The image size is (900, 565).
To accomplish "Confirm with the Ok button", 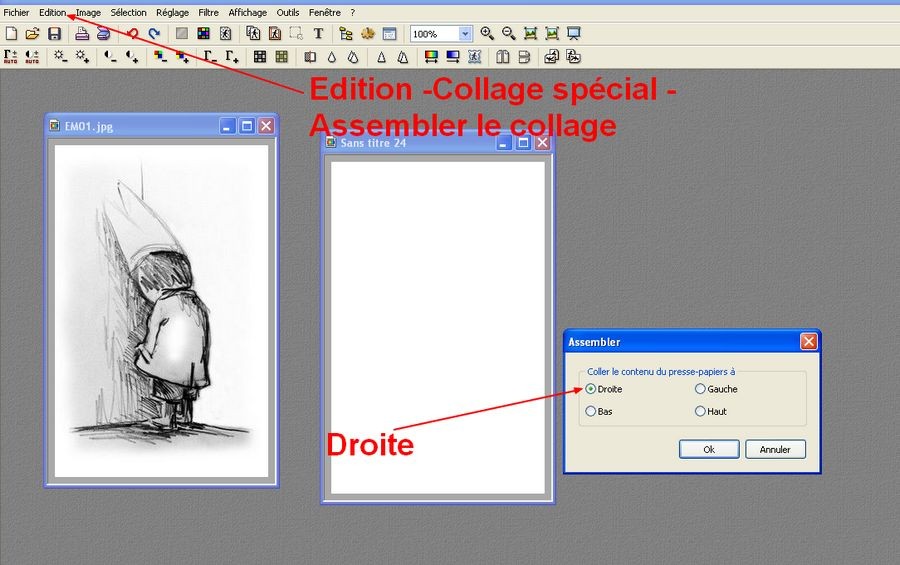I will (x=708, y=450).
